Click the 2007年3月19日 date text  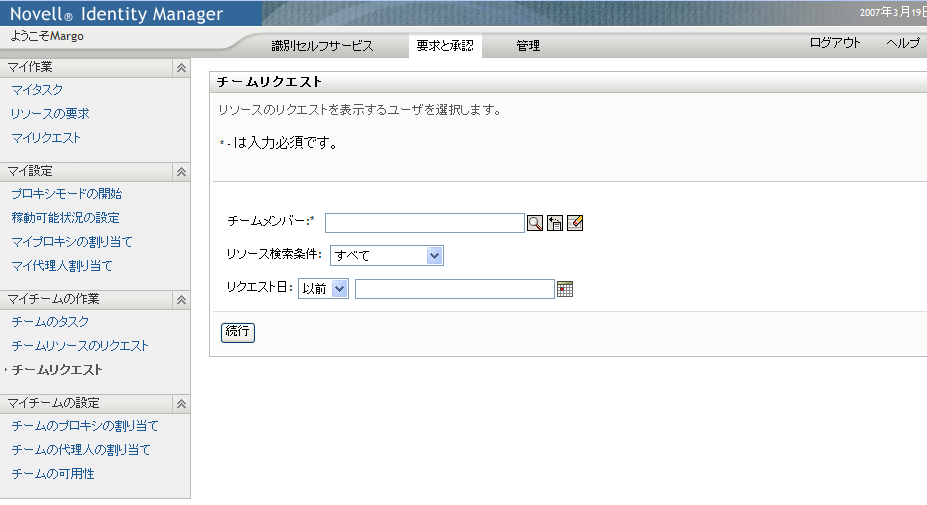pyautogui.click(x=893, y=12)
